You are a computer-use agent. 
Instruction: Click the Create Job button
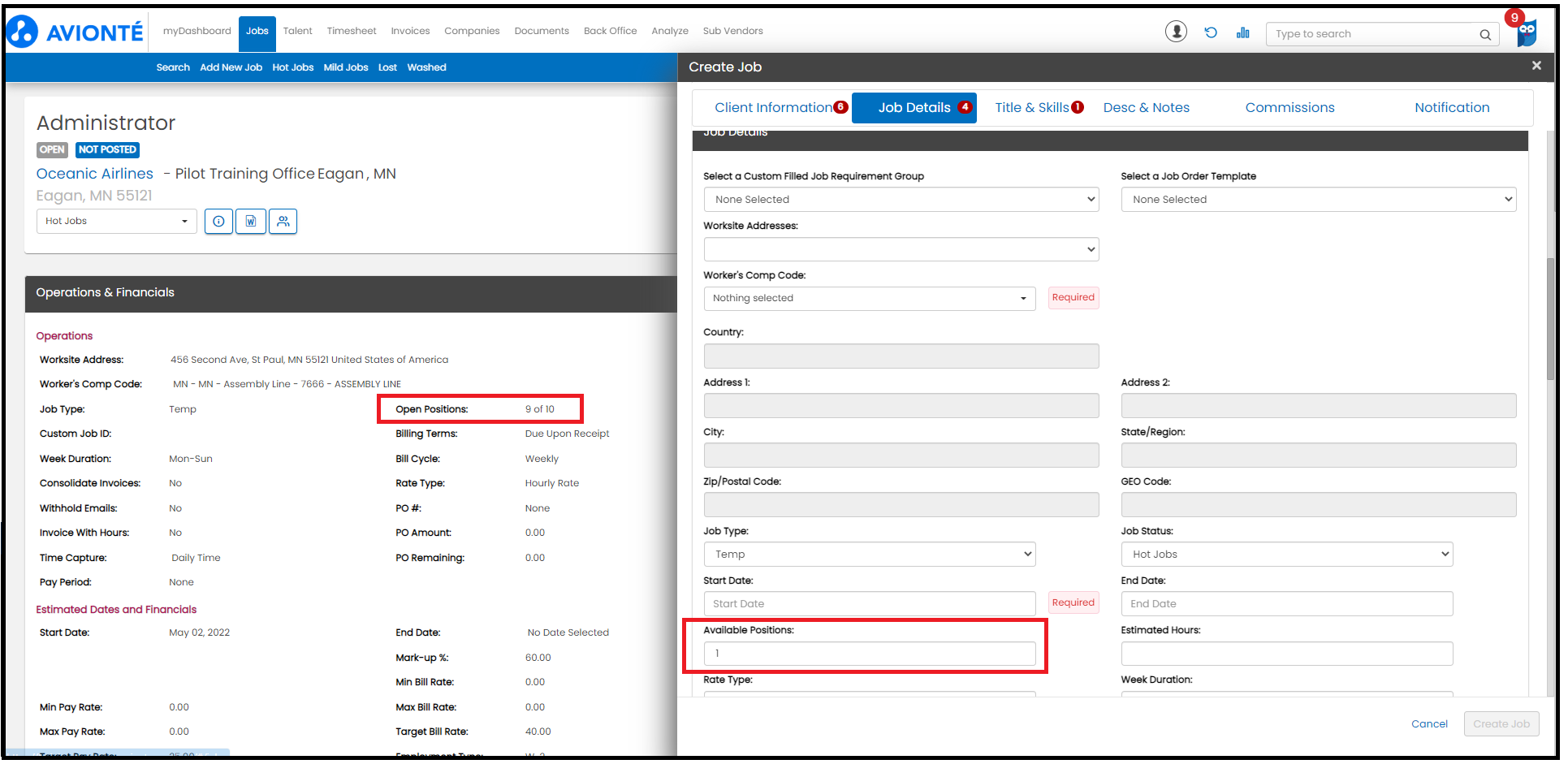click(x=1501, y=724)
